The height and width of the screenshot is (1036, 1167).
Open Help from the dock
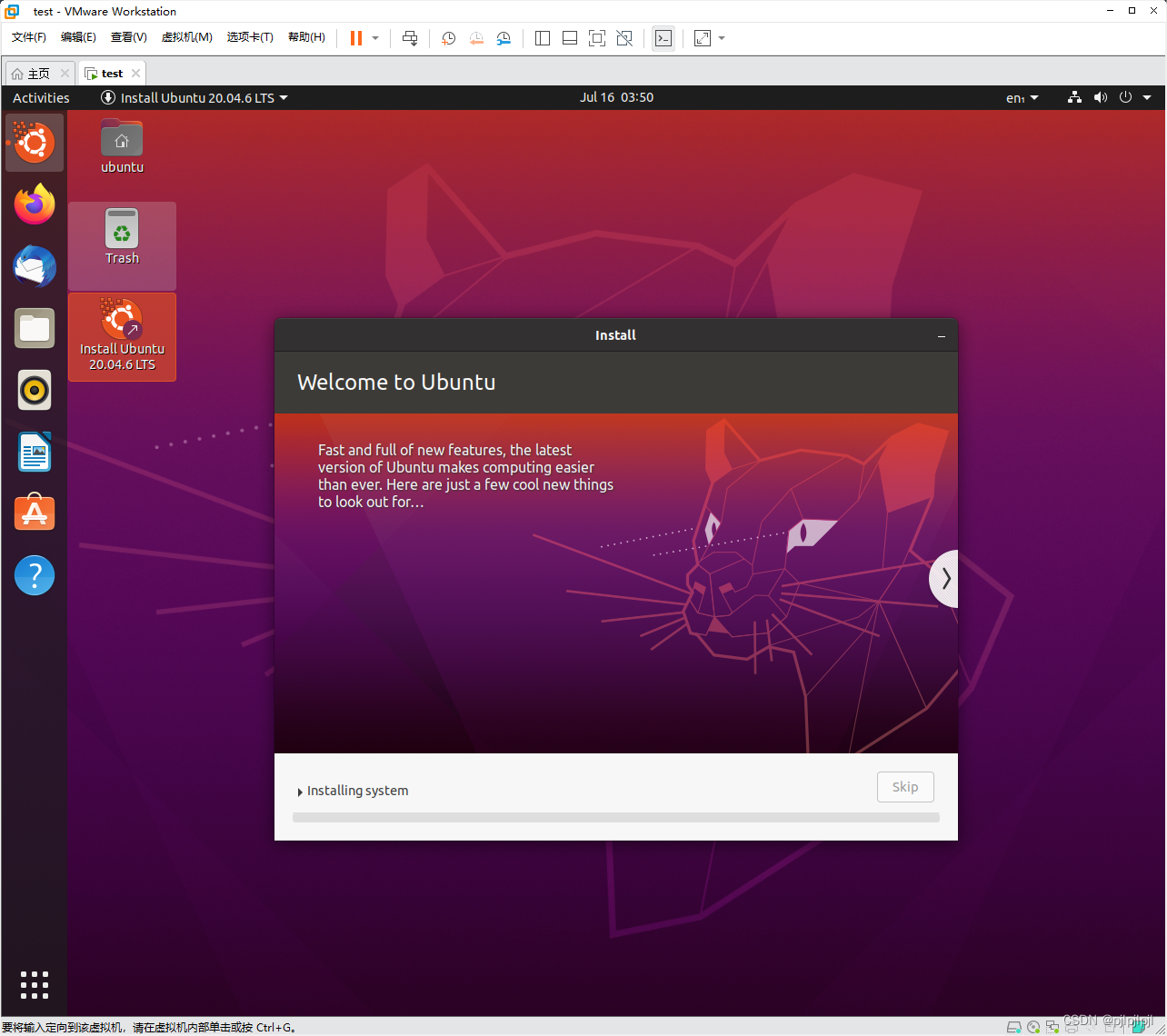(35, 575)
